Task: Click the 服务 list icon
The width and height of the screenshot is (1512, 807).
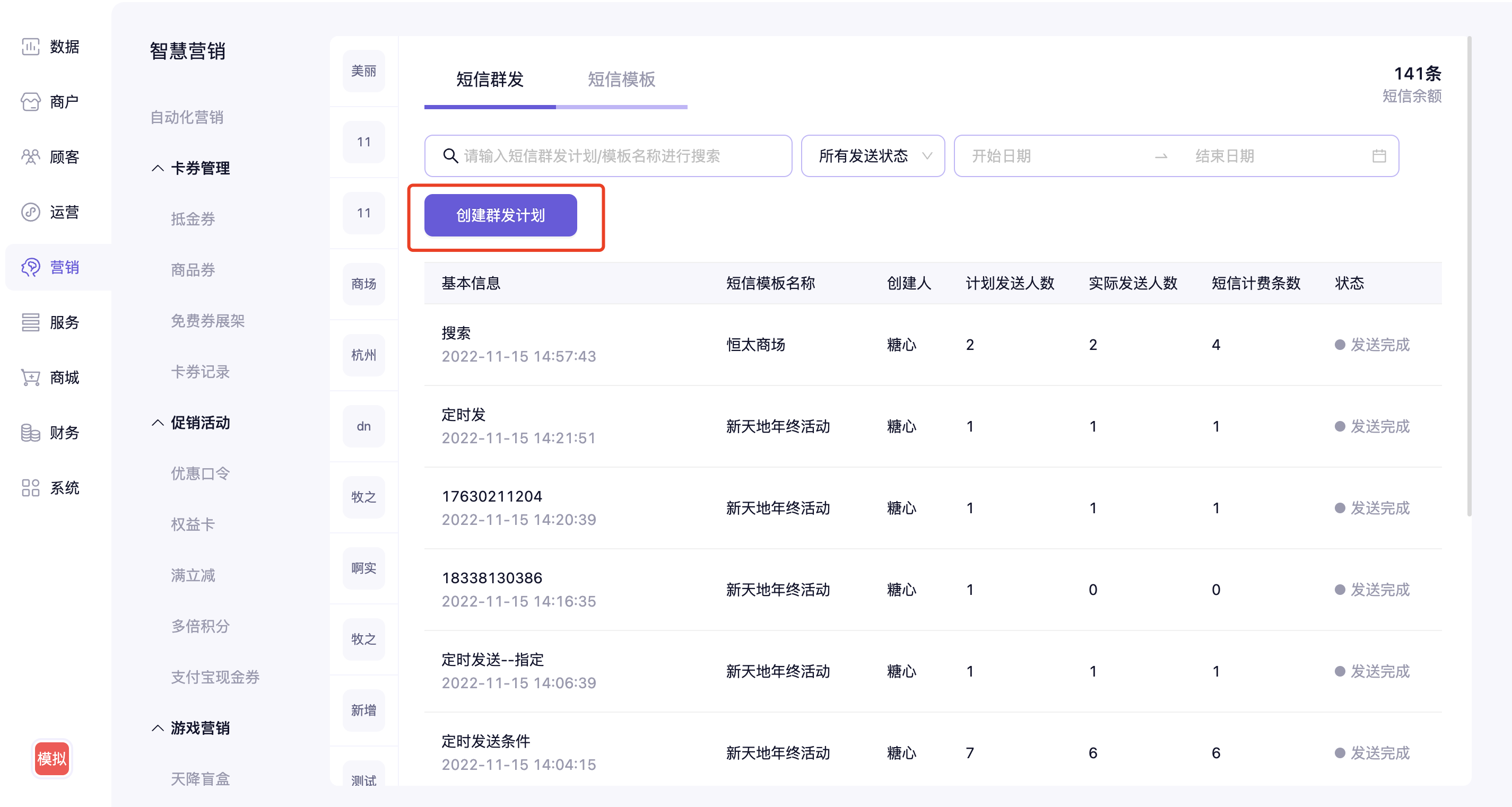Action: coord(31,322)
